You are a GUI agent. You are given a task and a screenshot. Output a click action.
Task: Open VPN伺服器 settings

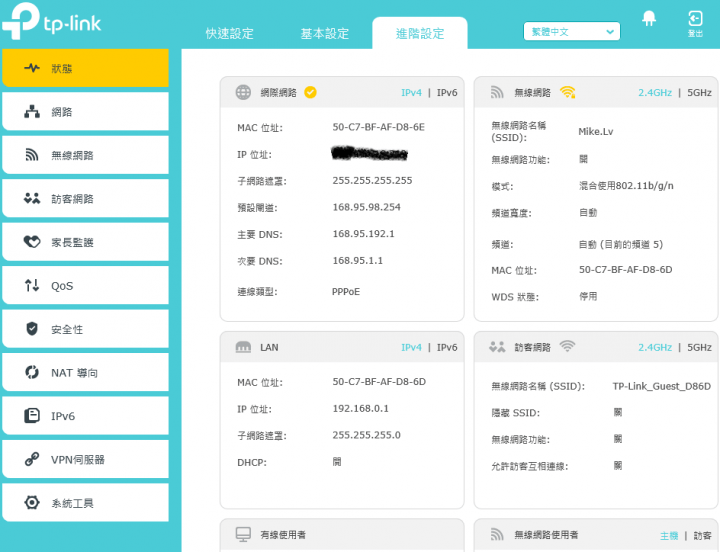[85, 459]
